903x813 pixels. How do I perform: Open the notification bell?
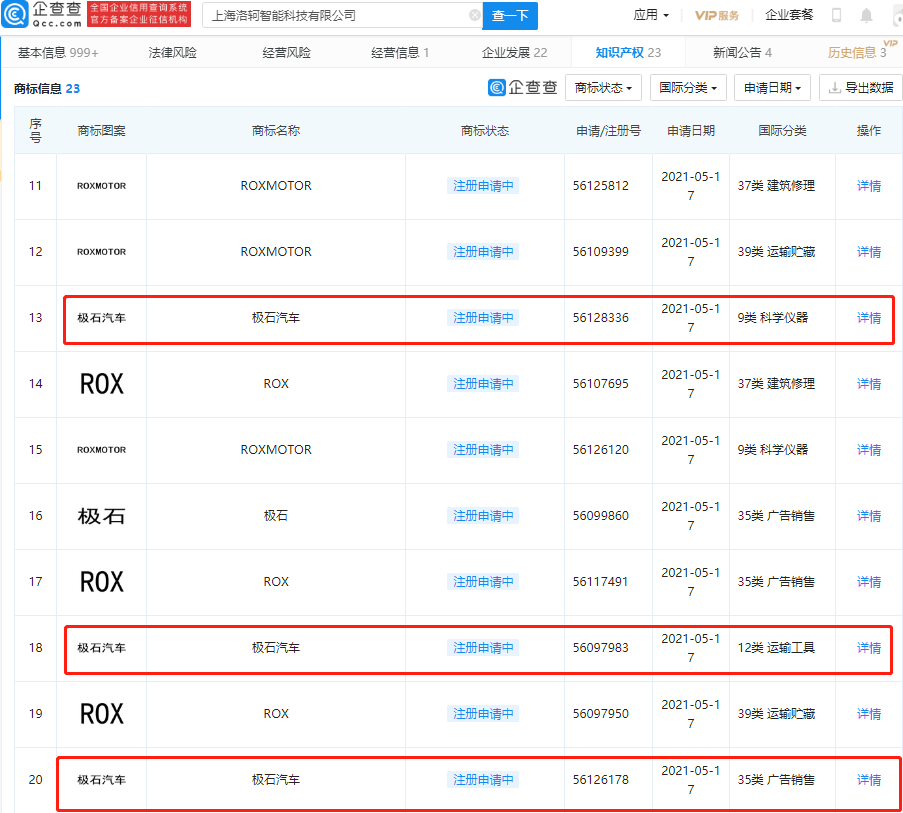[866, 16]
